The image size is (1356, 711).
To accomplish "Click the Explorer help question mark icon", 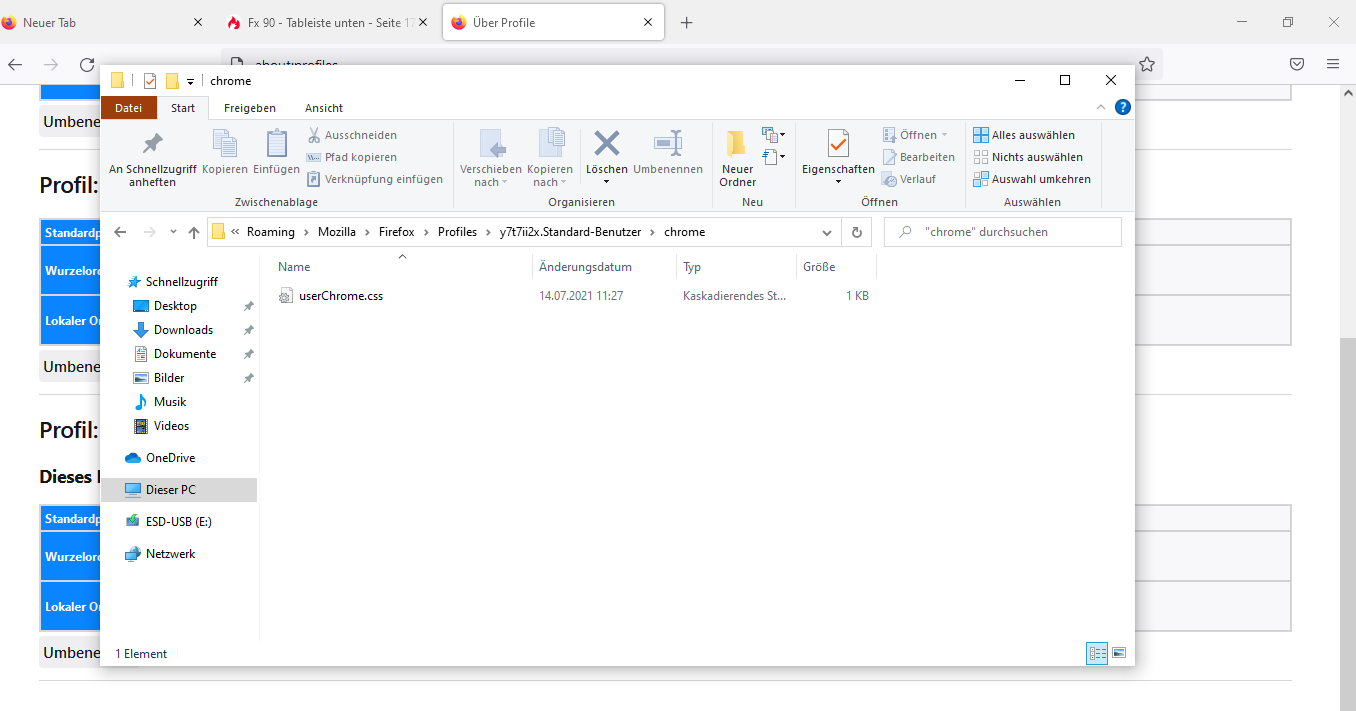I will (1123, 107).
